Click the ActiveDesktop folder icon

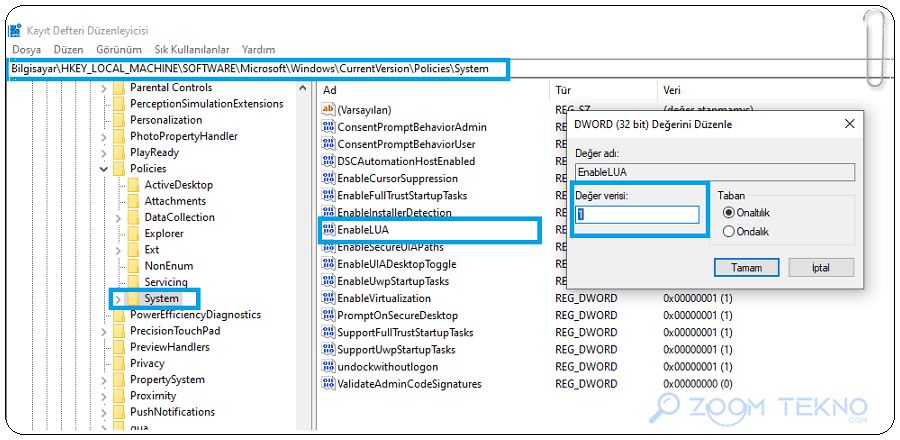click(x=133, y=185)
